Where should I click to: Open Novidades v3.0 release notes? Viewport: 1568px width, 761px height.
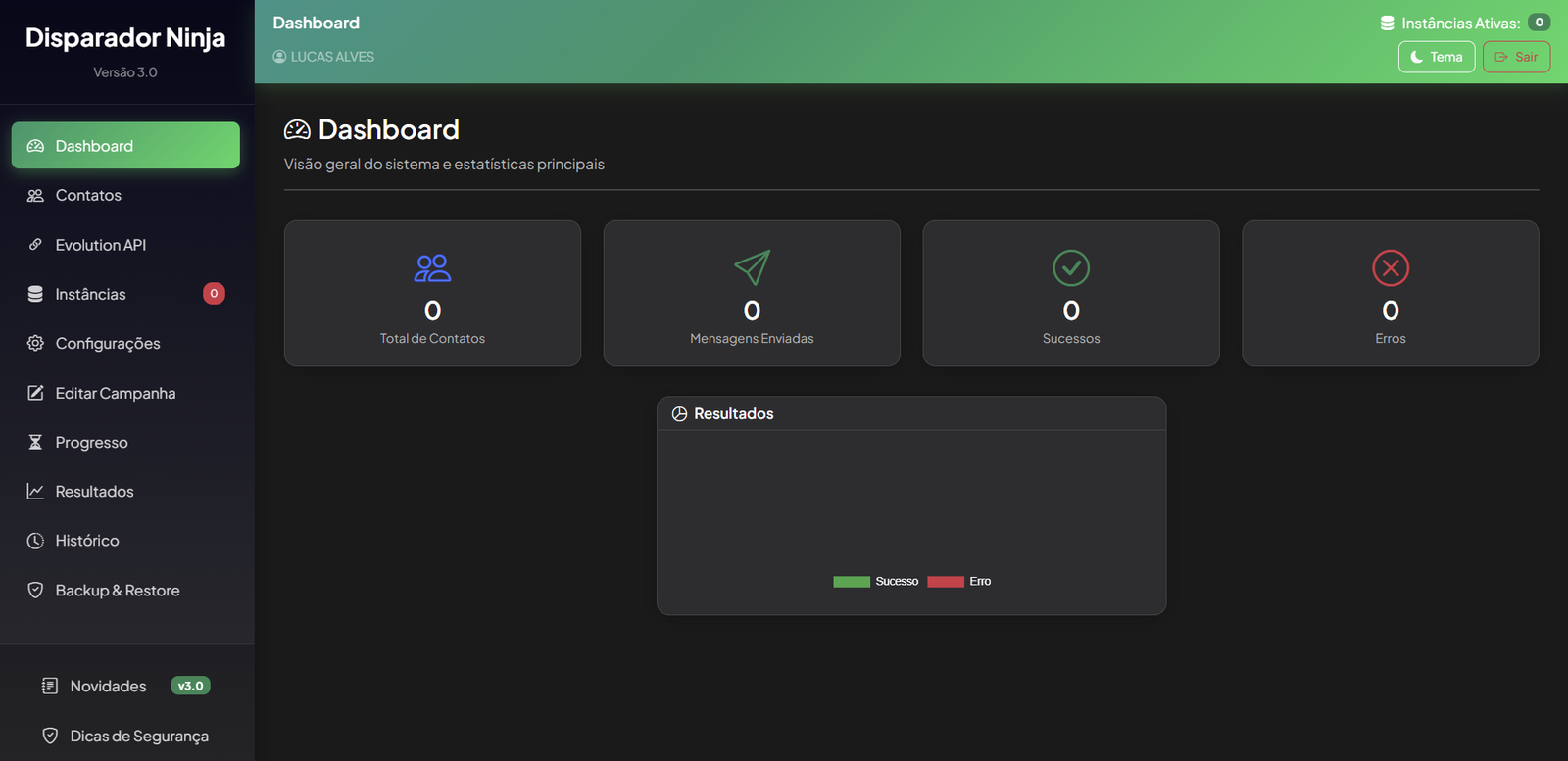[108, 686]
